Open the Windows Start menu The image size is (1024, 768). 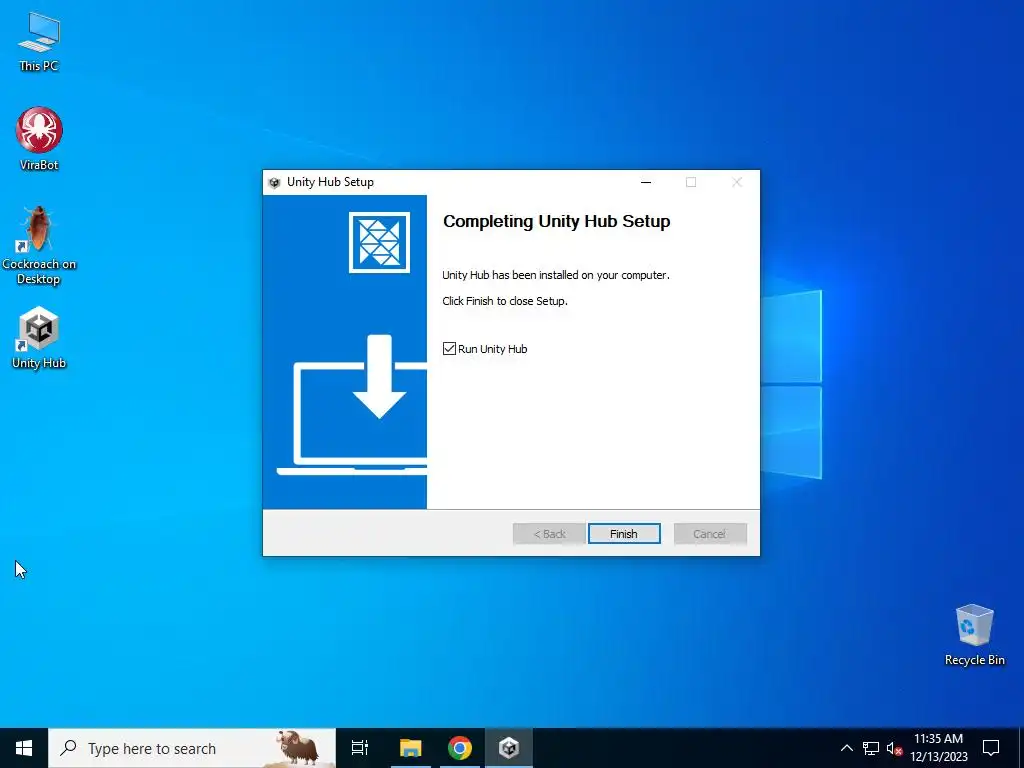point(24,748)
